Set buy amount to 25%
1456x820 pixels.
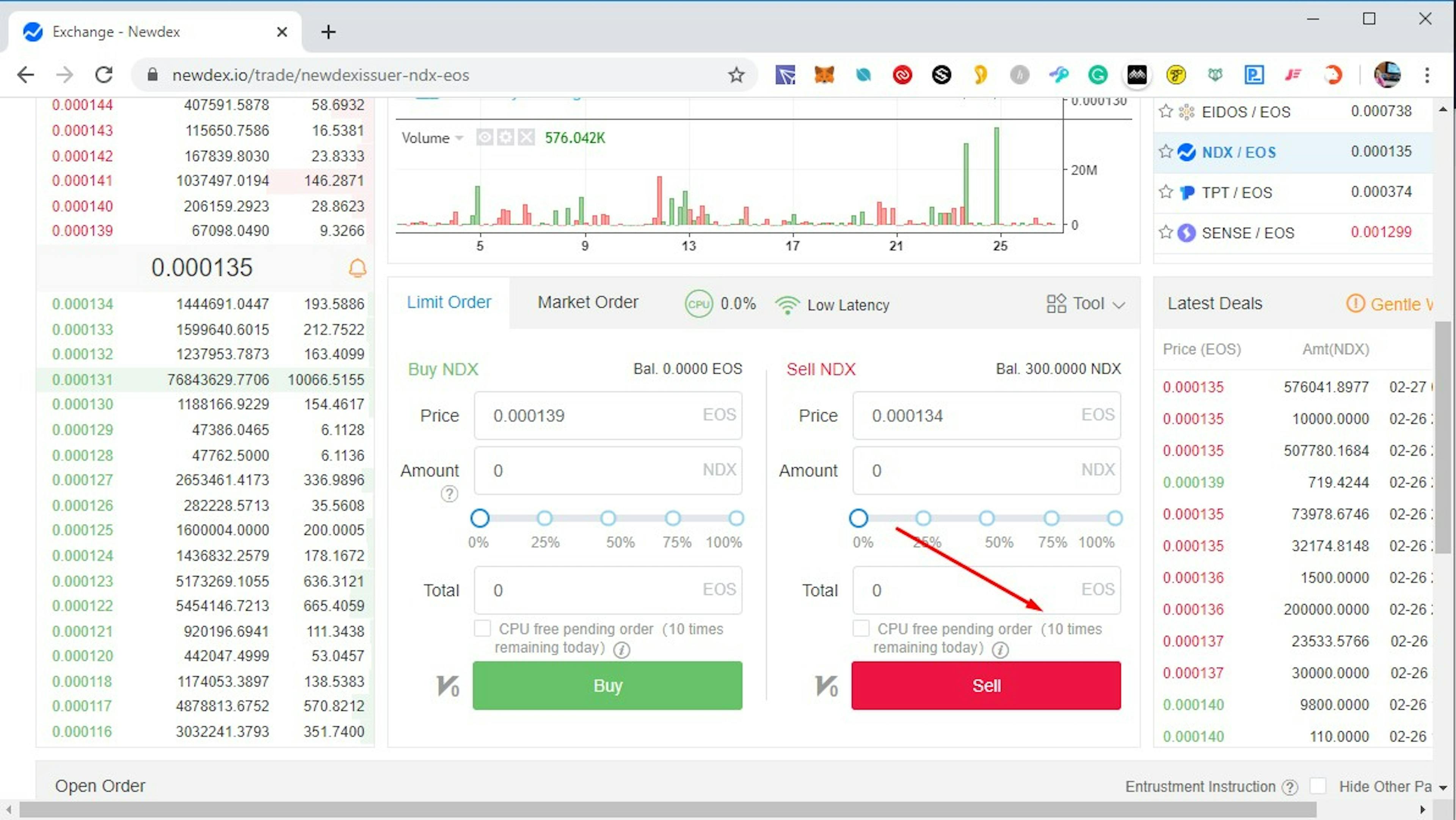tap(544, 518)
